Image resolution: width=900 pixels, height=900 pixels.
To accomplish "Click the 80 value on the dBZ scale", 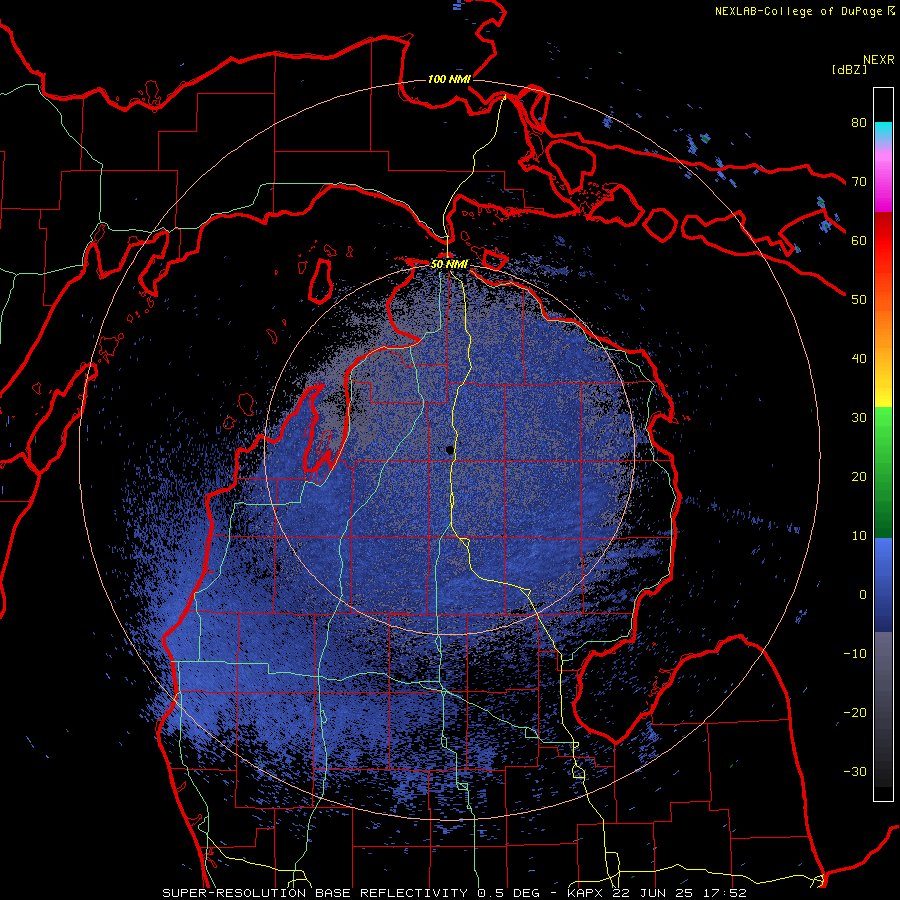I will coord(859,123).
